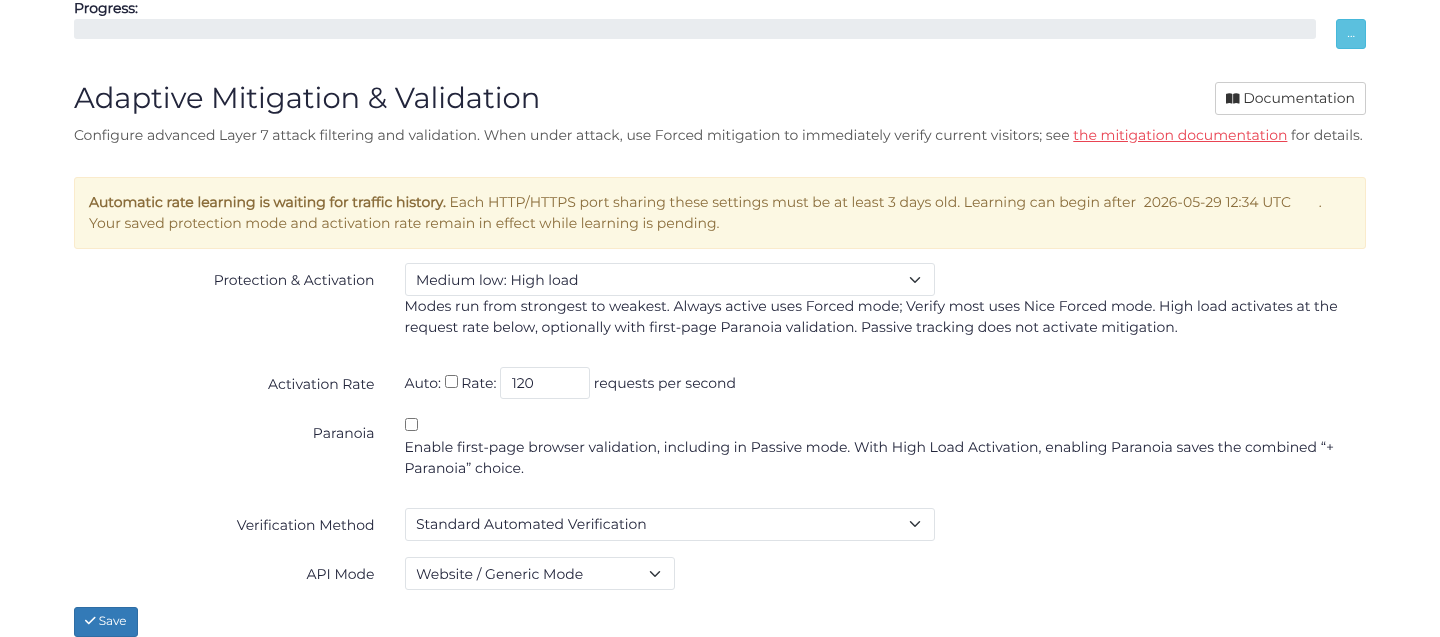Focus the Rate requests per second field
The height and width of the screenshot is (637, 1440).
(x=545, y=383)
